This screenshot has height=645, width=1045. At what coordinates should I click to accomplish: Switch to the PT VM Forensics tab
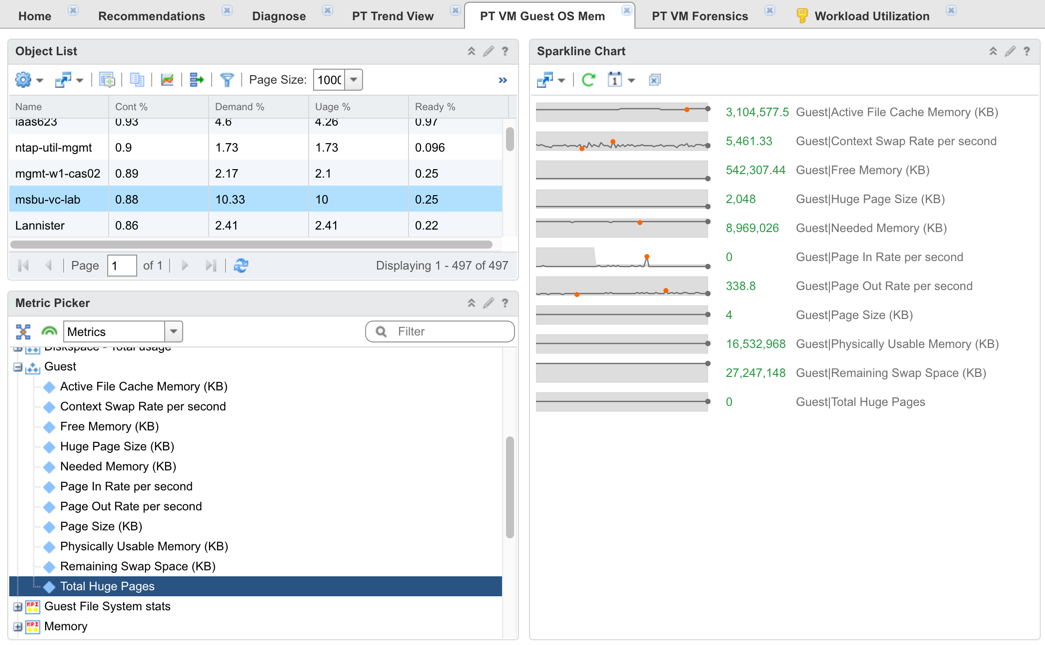click(x=702, y=15)
